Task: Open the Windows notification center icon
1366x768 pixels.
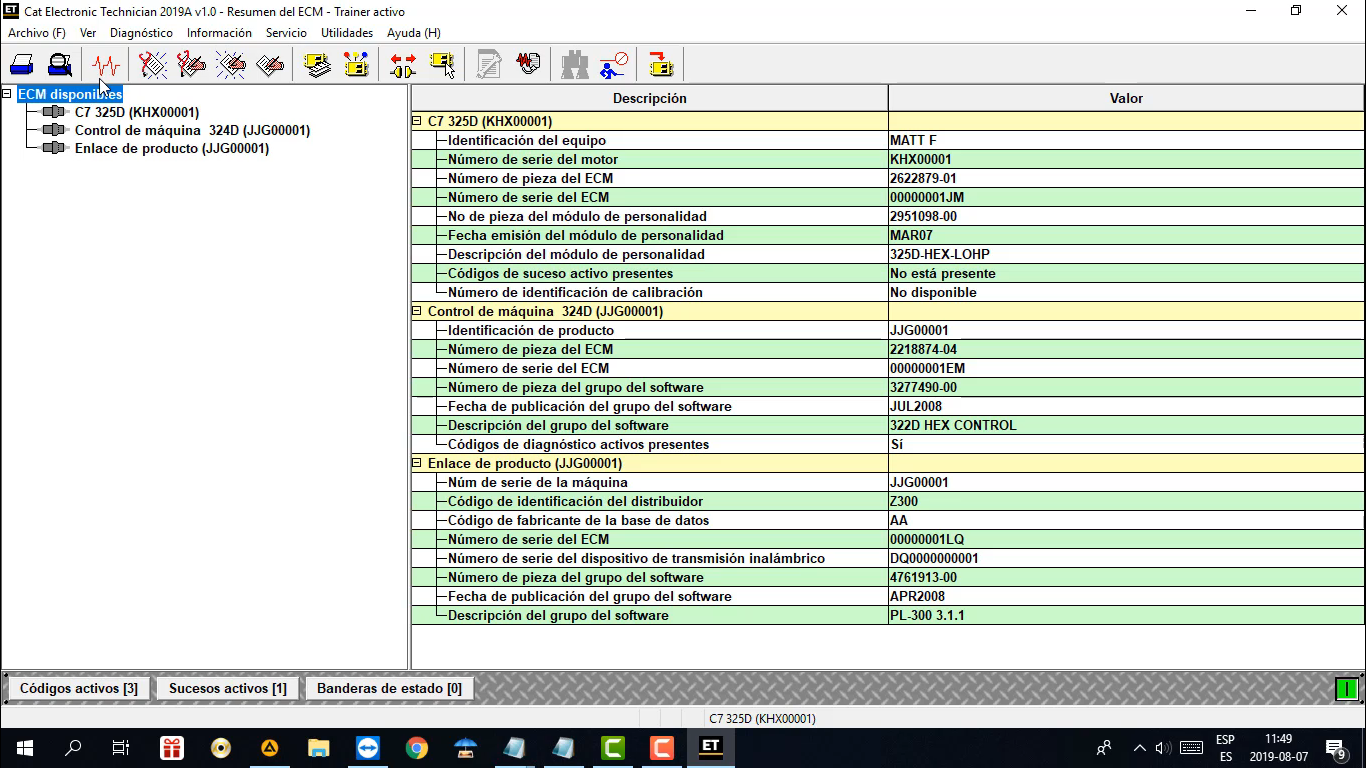Action: pyautogui.click(x=1335, y=747)
